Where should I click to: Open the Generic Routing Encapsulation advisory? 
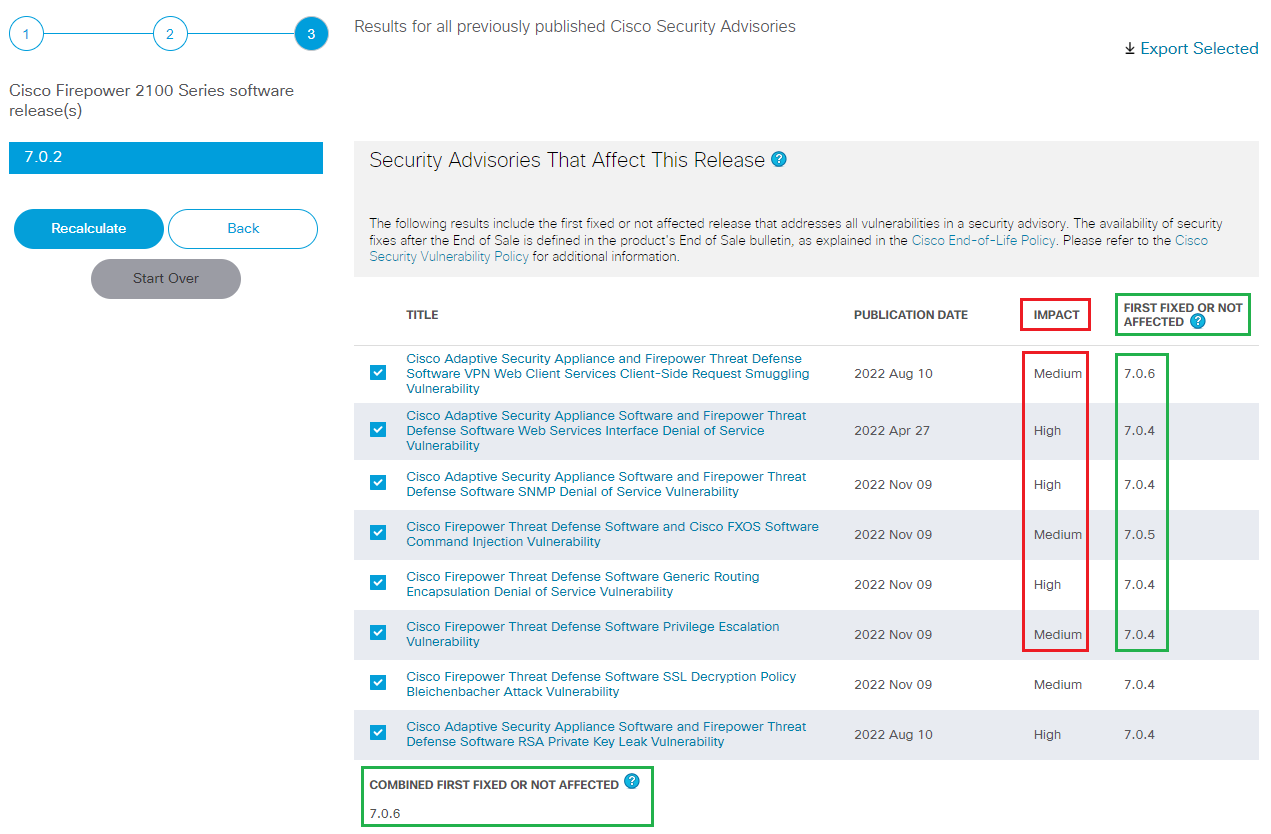[x=582, y=583]
